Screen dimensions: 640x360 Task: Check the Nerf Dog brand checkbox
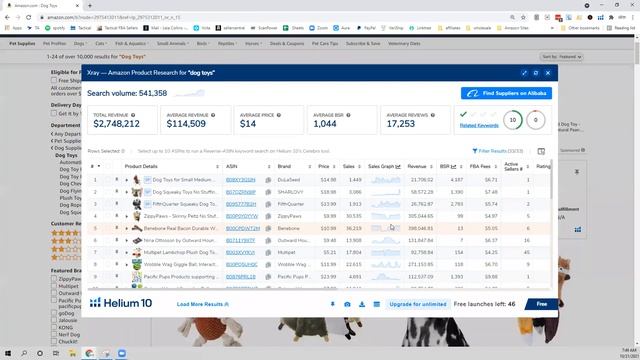[54, 334]
